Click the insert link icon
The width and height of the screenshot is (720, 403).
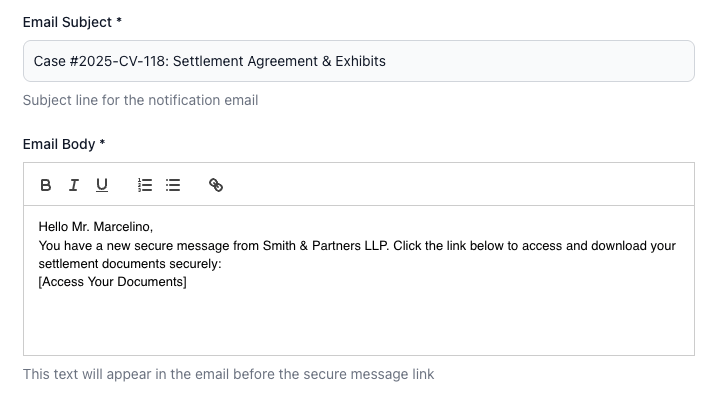point(215,185)
